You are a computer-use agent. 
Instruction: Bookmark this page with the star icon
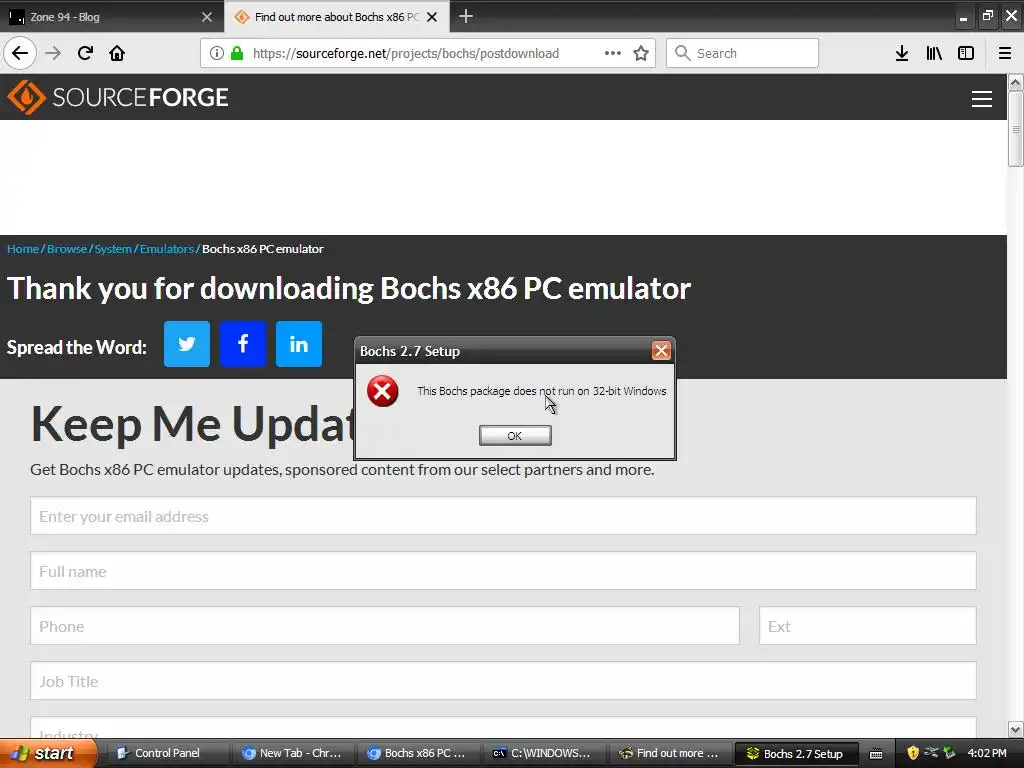pos(641,53)
